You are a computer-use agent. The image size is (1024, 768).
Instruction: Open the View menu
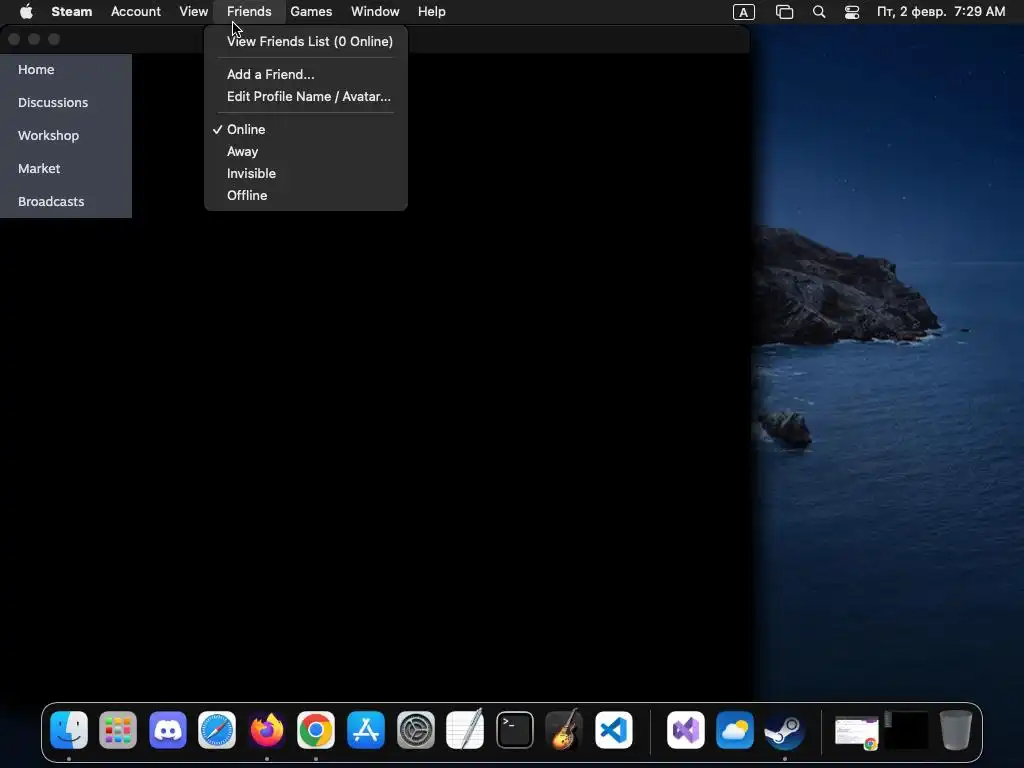point(193,12)
